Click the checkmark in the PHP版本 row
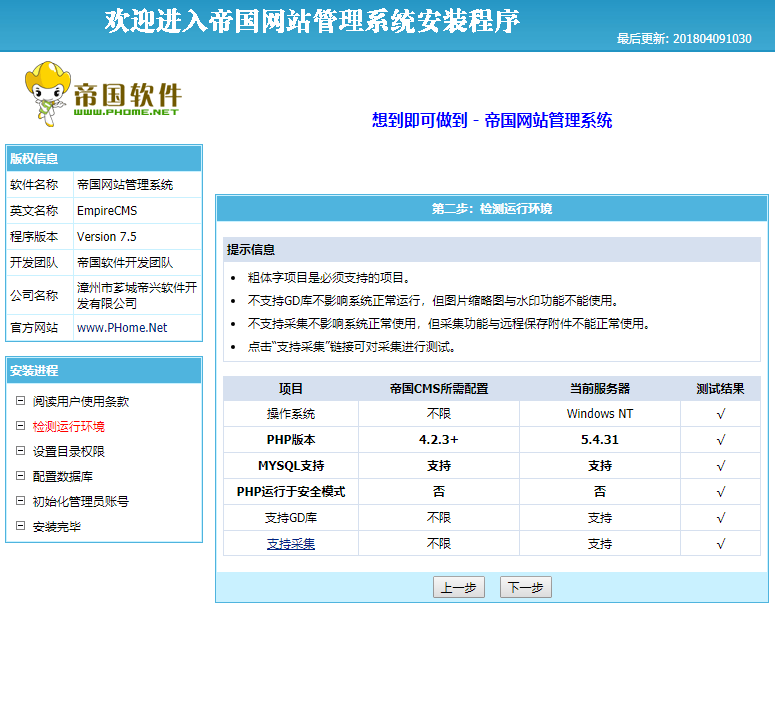 (720, 440)
